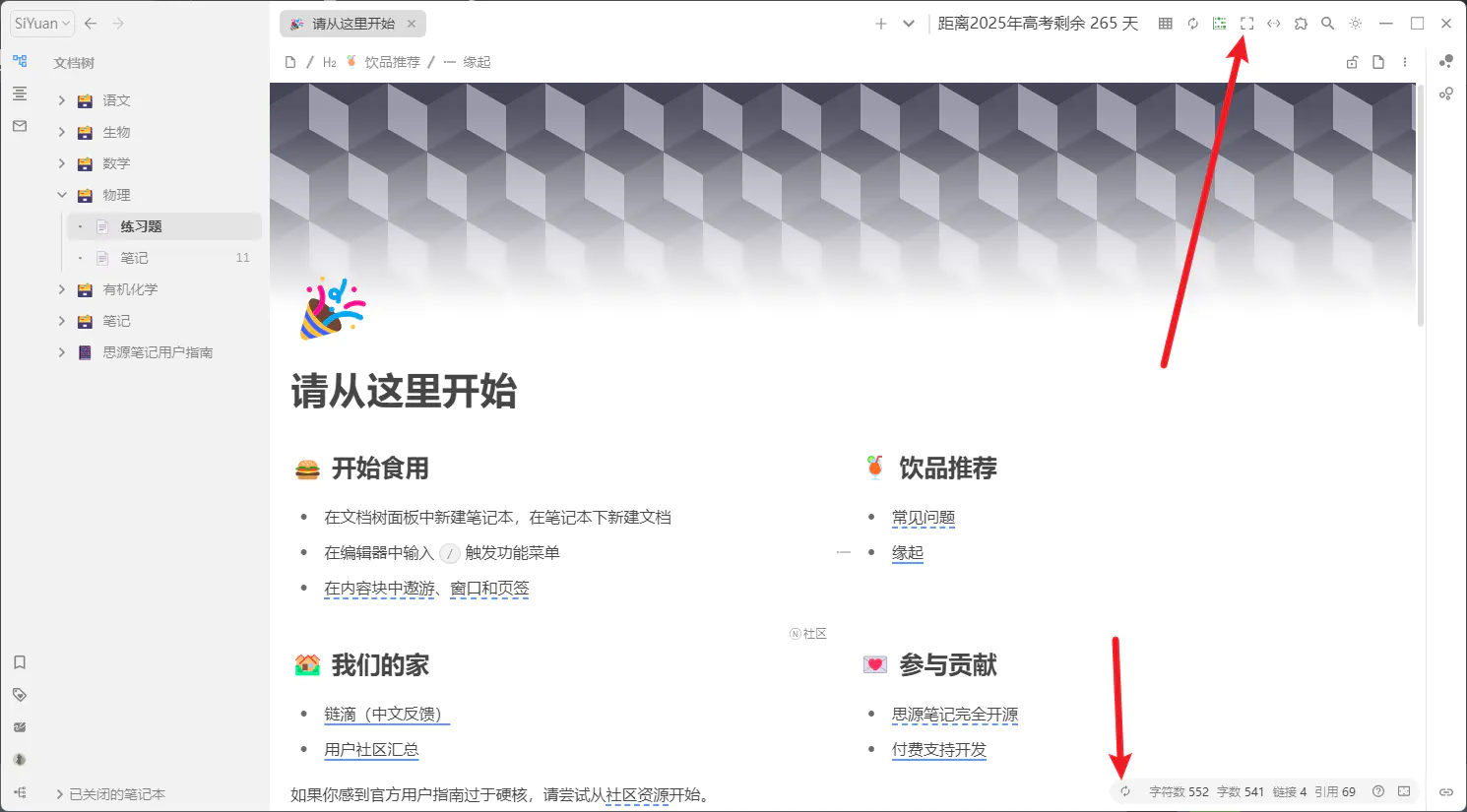
Task: Click the status bar feedback icon
Action: click(1404, 791)
